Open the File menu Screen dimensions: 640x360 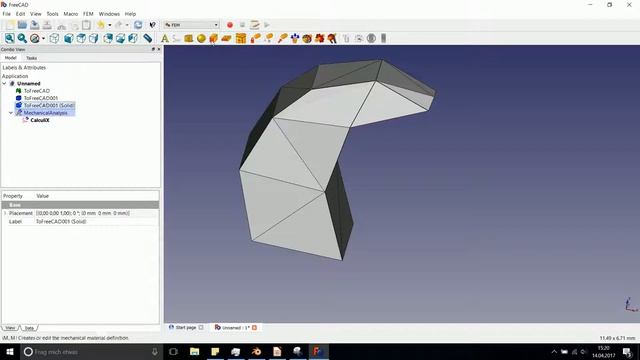tap(7, 14)
